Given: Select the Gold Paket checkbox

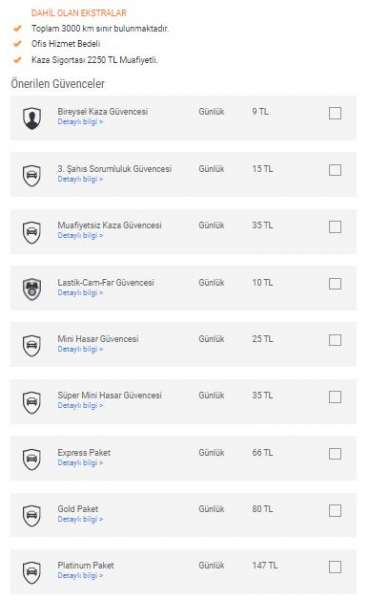Looking at the screenshot, I should click(x=335, y=510).
